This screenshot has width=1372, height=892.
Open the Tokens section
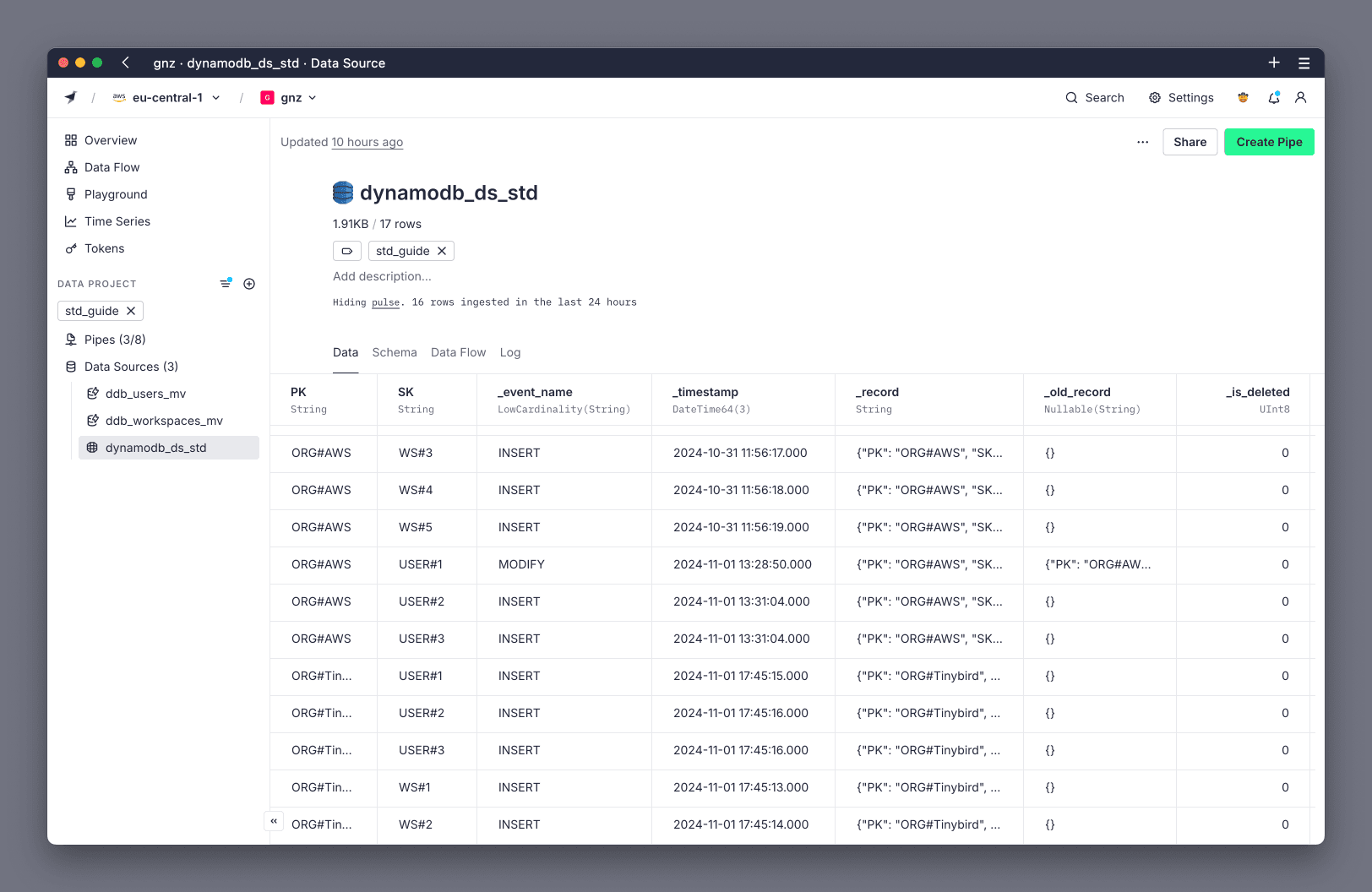coord(105,248)
